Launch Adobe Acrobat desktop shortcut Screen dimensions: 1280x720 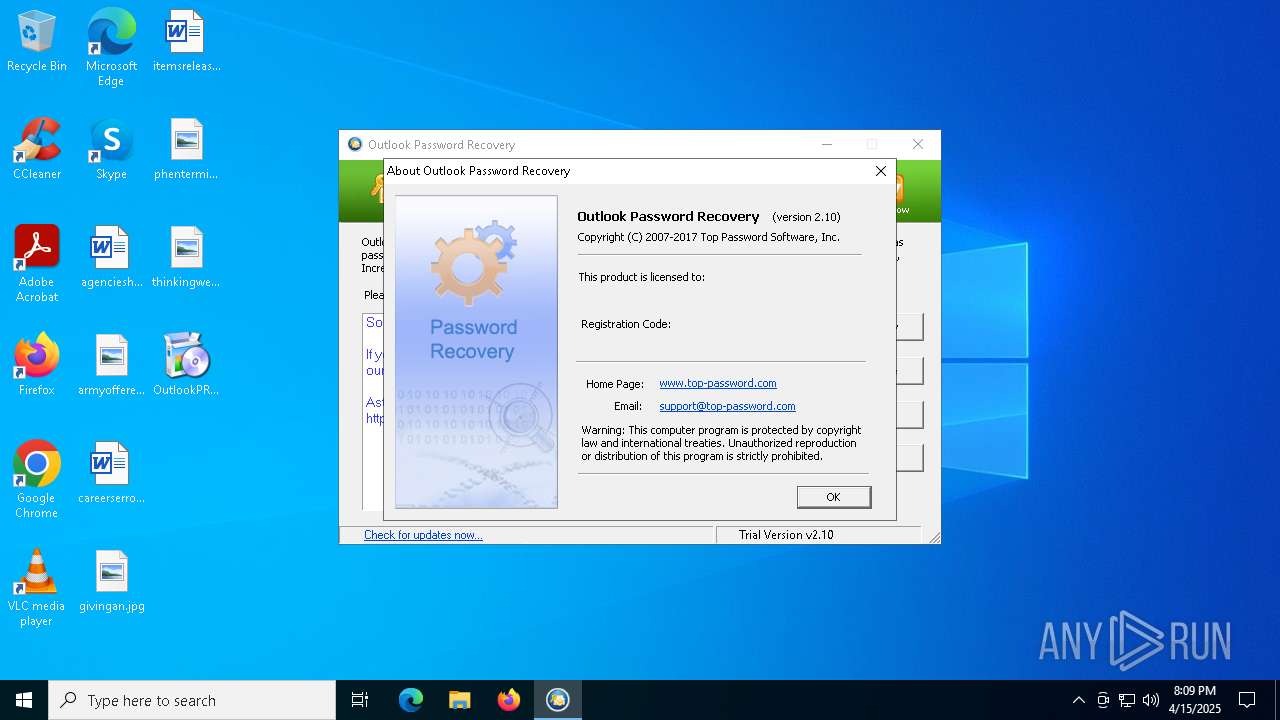37,264
